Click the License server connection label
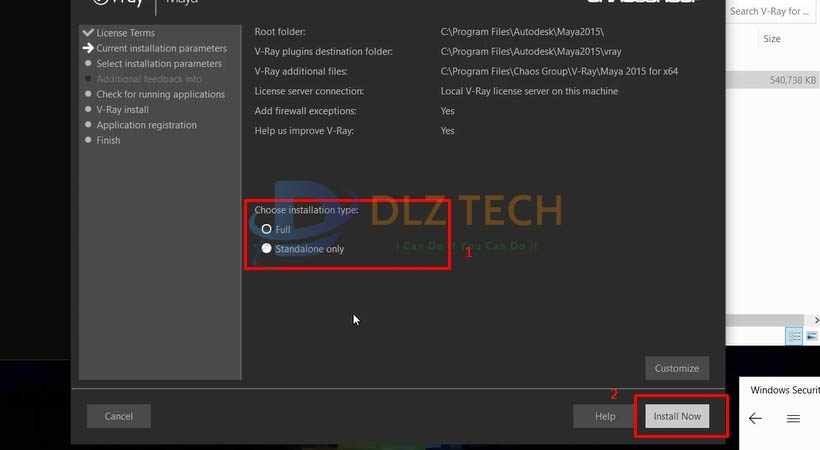The height and width of the screenshot is (450, 820). pyautogui.click(x=309, y=91)
